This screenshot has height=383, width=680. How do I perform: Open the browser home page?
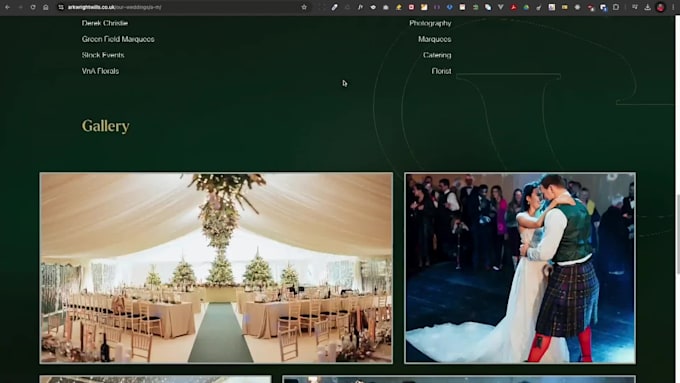pos(46,7)
